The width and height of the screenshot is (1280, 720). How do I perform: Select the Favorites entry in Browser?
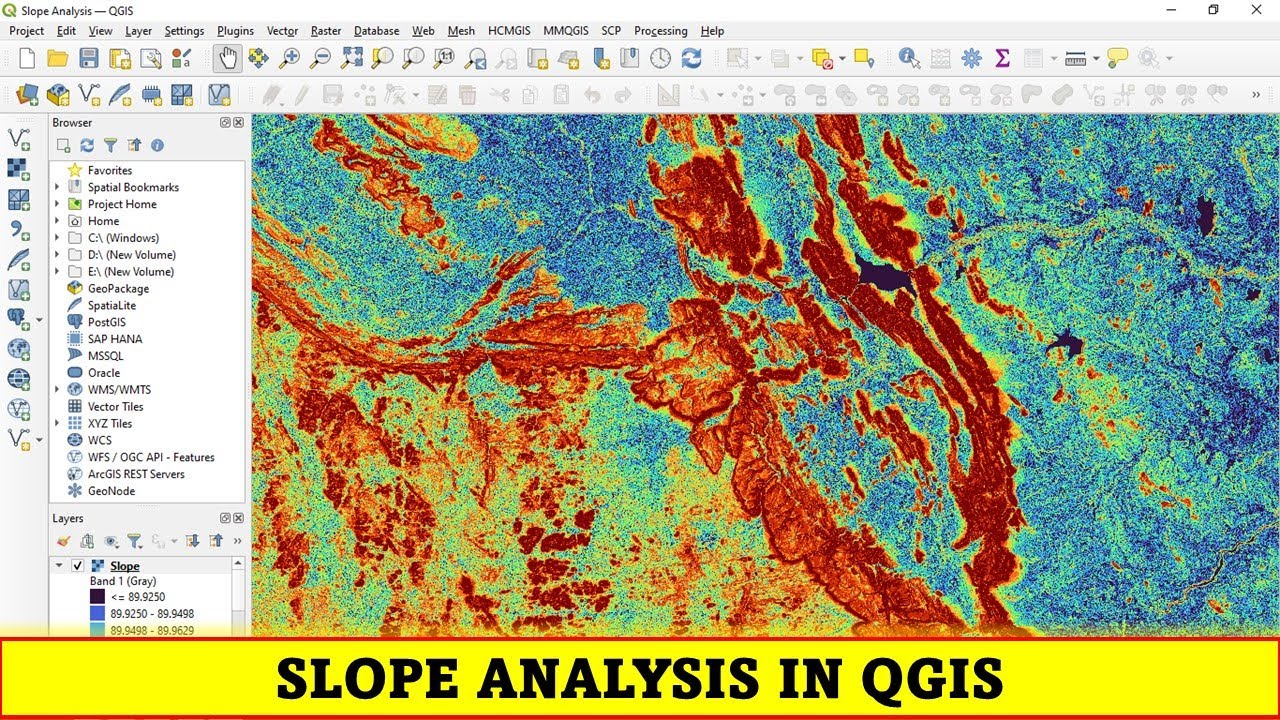(x=109, y=171)
